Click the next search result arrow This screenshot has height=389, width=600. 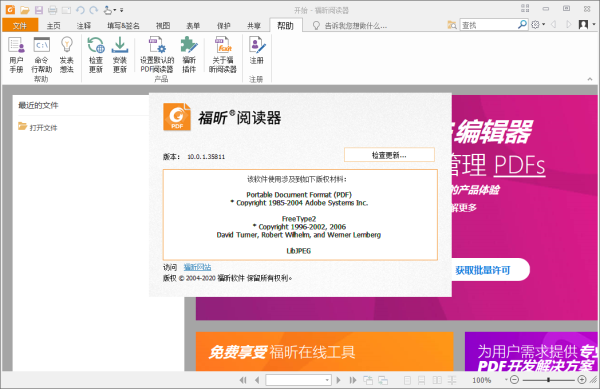[569, 24]
